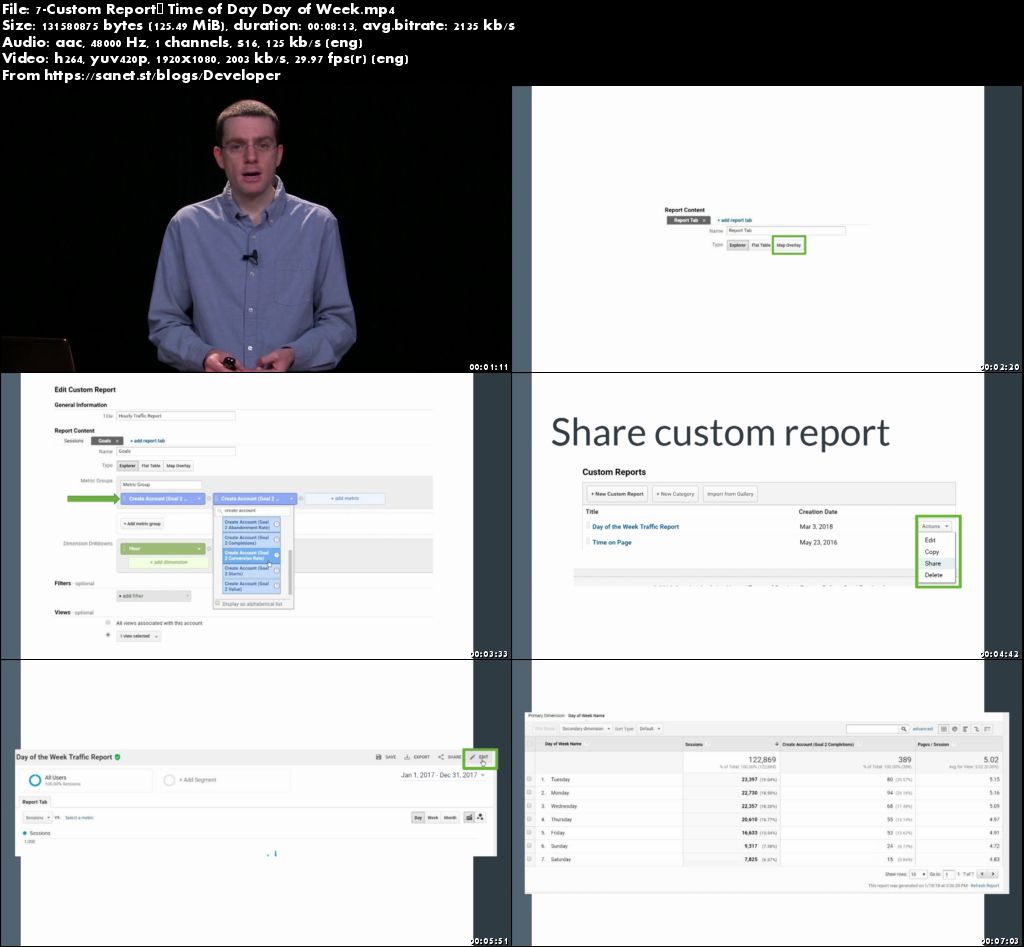Click the Export icon in report toolbar
The width and height of the screenshot is (1024, 947).
[x=407, y=757]
